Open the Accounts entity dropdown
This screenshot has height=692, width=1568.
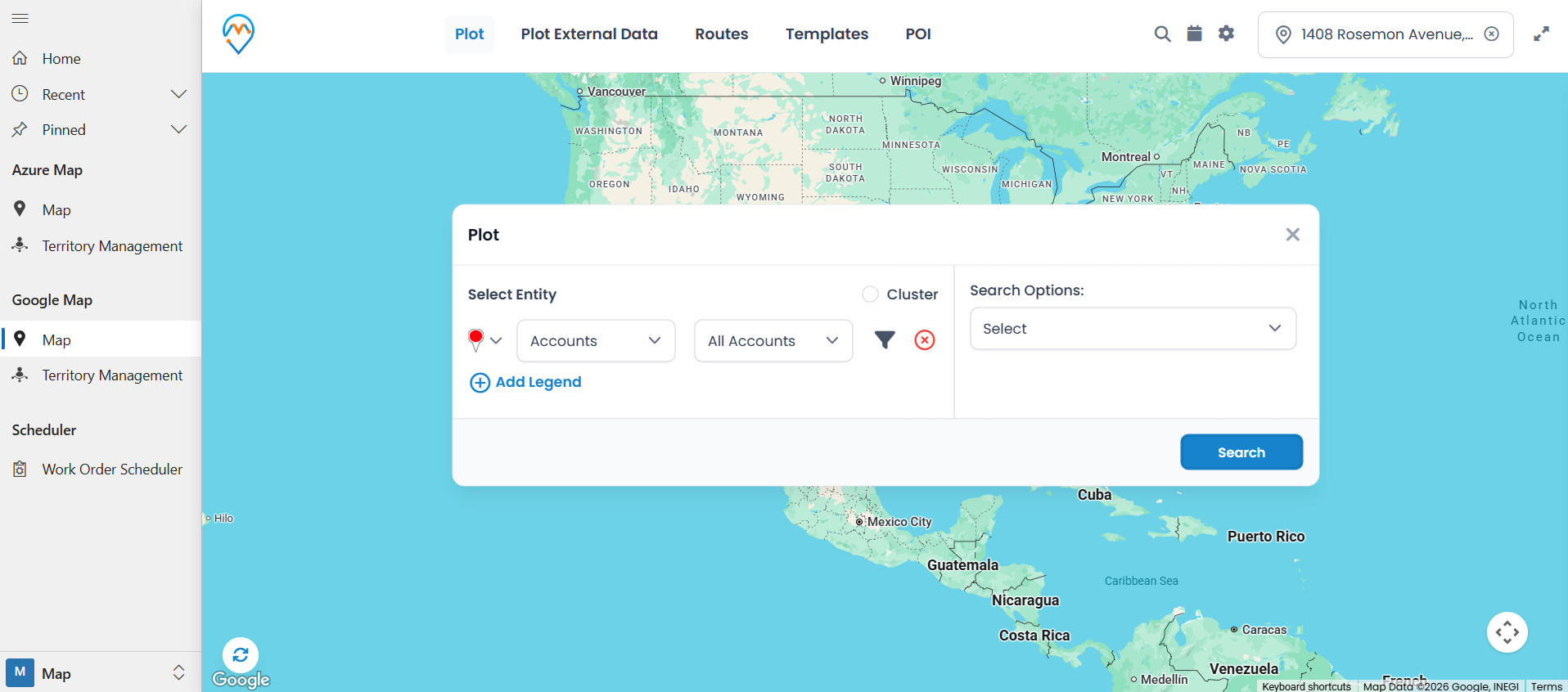595,340
